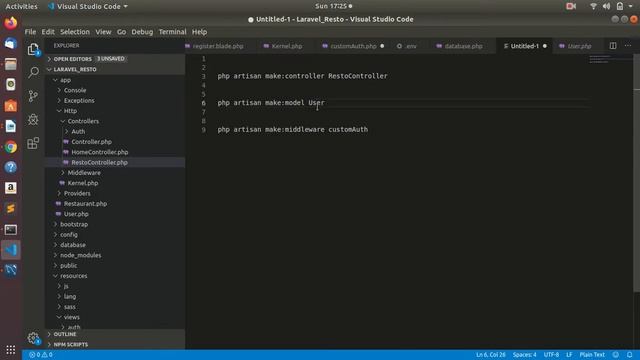Viewport: 640px width, 360px height.
Task: Open the volume icon in system tray
Action: point(607,6)
